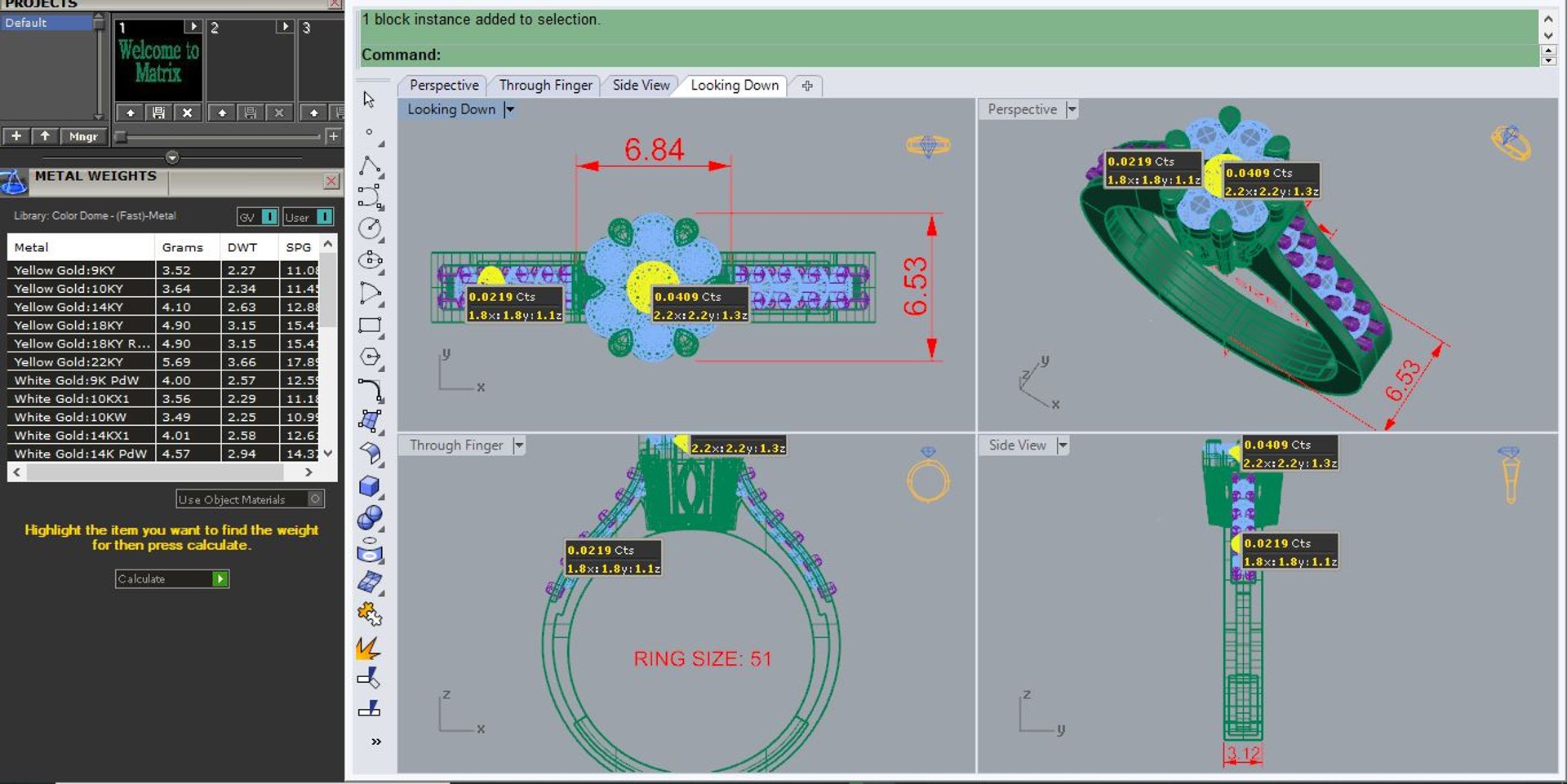Add new project with plus button
Image resolution: width=1567 pixels, height=784 pixels.
click(x=16, y=136)
